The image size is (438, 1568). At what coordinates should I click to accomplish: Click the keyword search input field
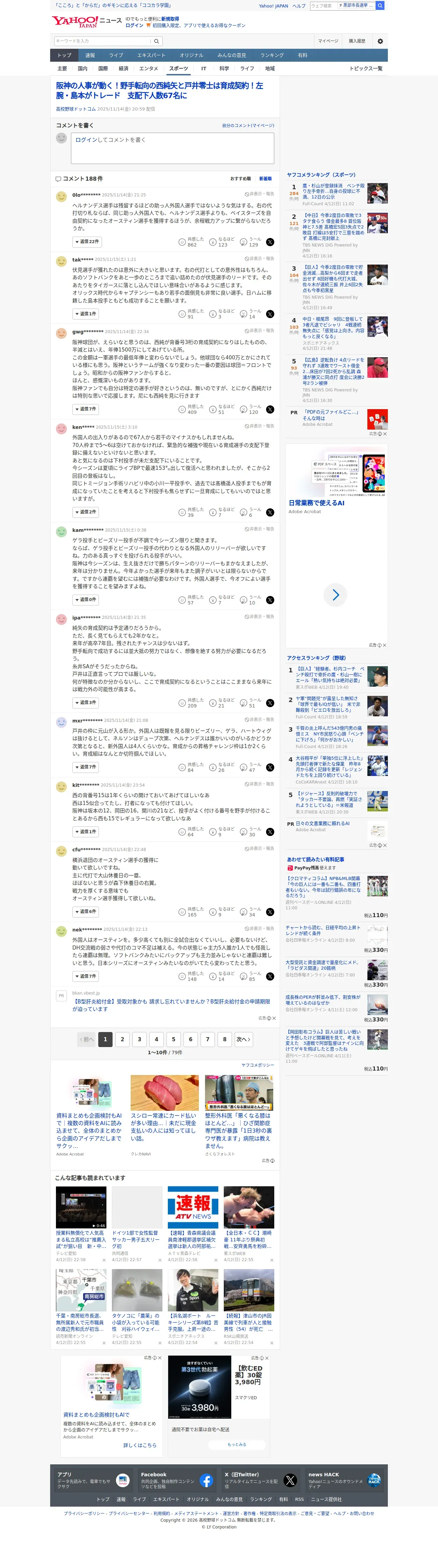coord(102,41)
